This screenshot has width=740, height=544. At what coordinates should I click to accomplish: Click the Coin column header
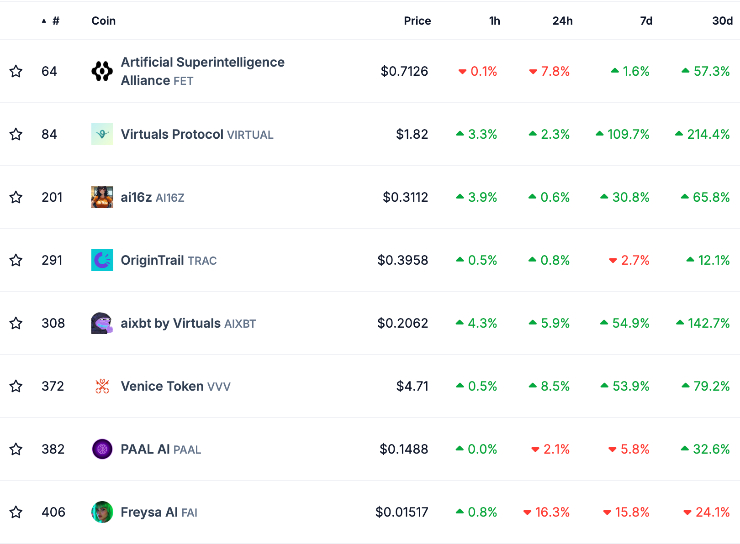[x=103, y=21]
